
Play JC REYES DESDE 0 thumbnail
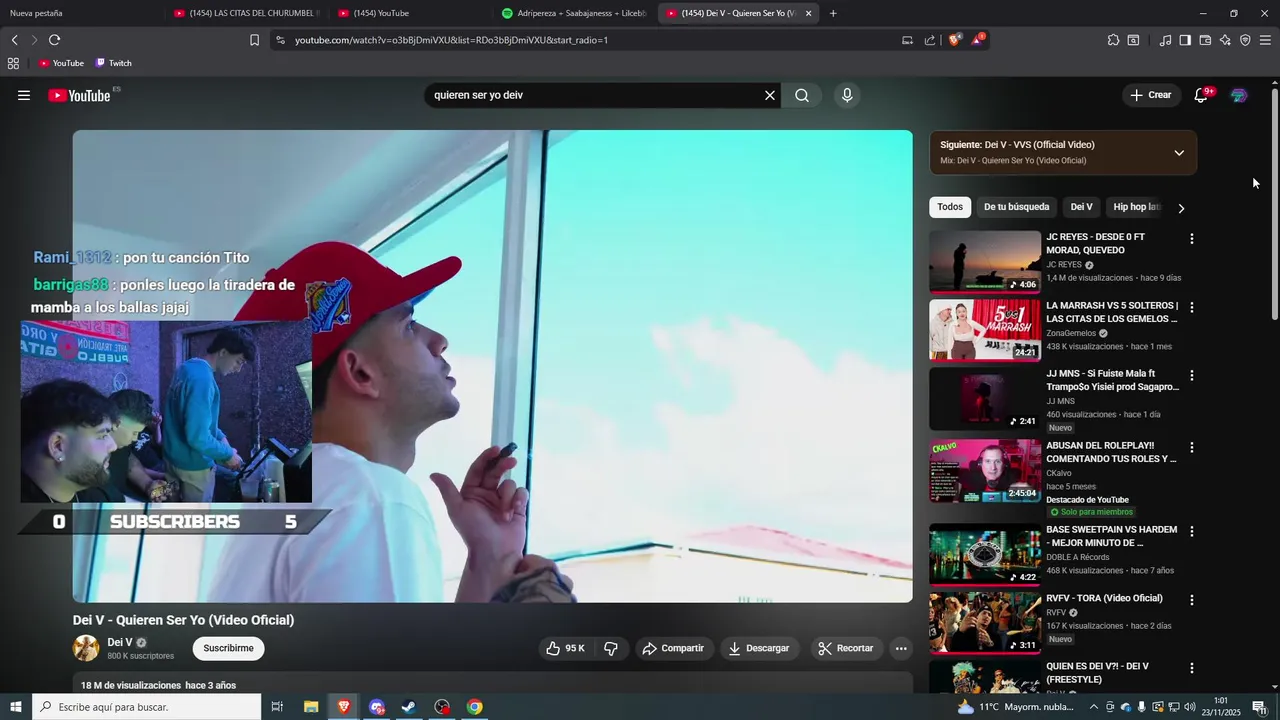click(x=985, y=262)
